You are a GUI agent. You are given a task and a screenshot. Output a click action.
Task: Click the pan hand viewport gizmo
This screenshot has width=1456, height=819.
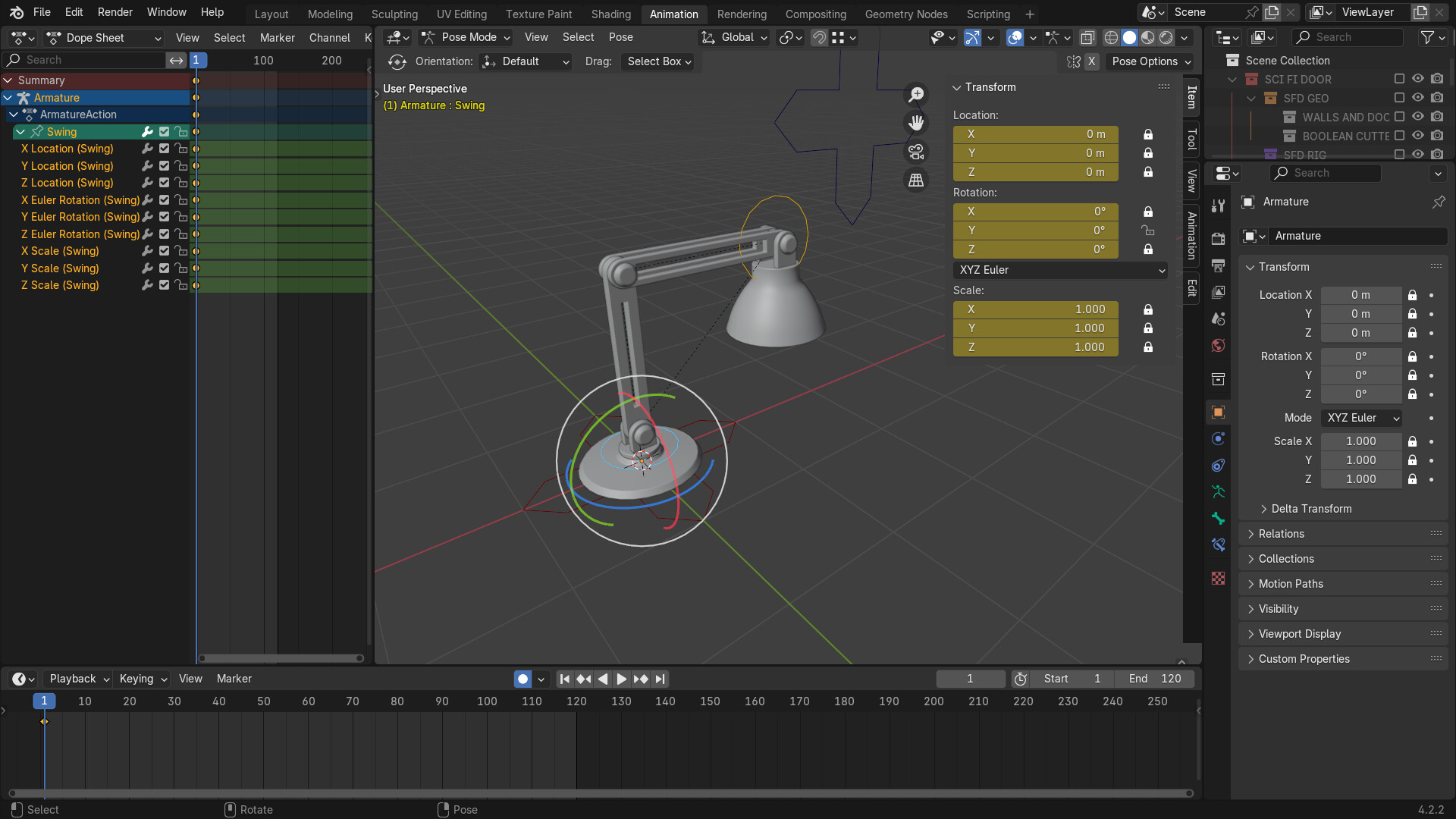click(x=916, y=122)
